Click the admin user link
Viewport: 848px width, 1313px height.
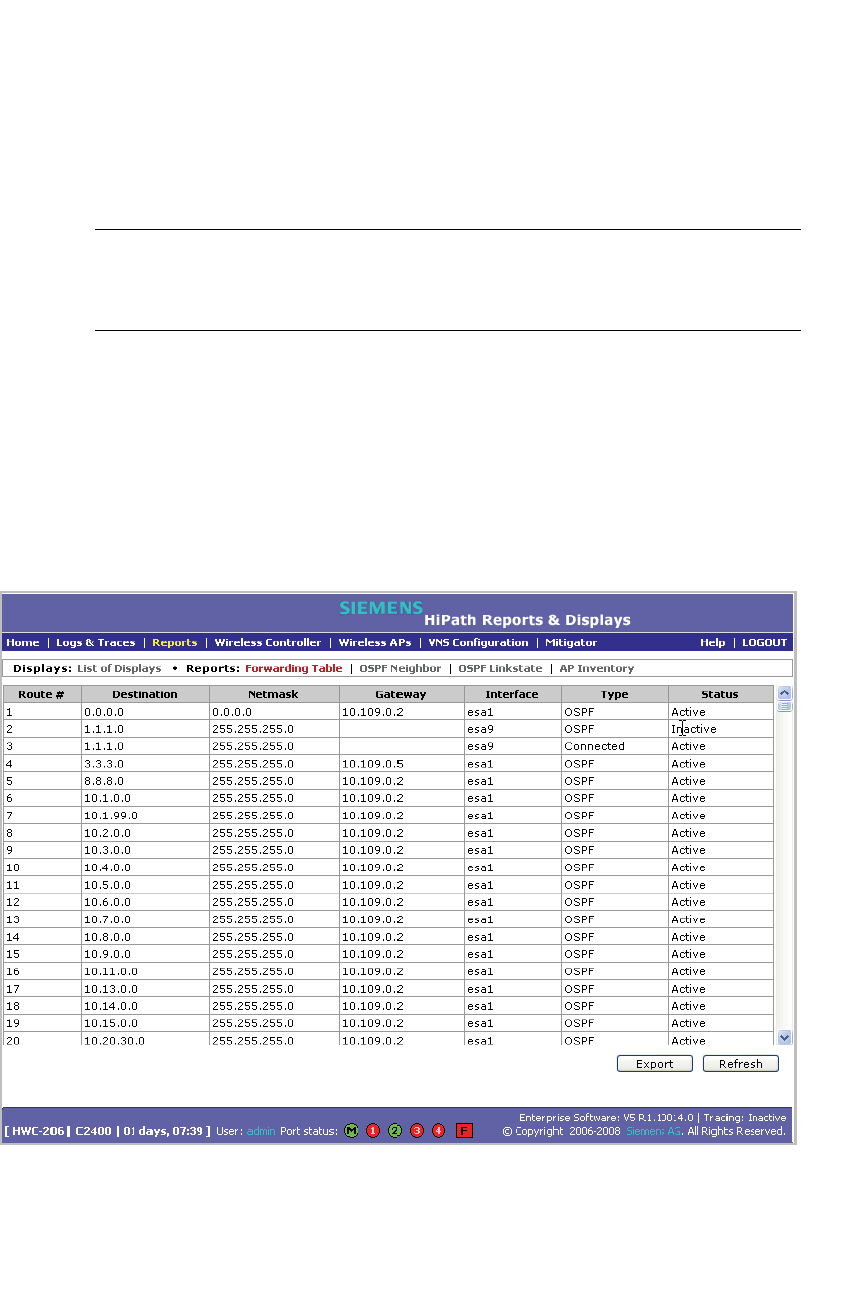261,1131
